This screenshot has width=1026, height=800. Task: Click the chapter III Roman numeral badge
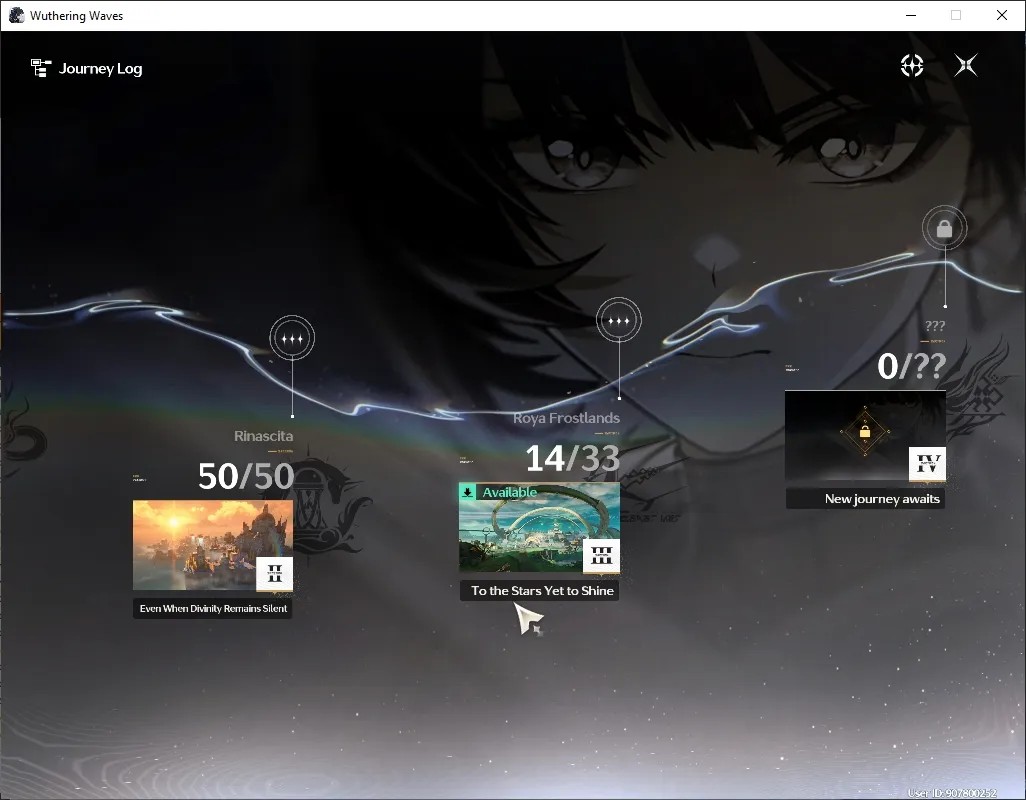601,555
